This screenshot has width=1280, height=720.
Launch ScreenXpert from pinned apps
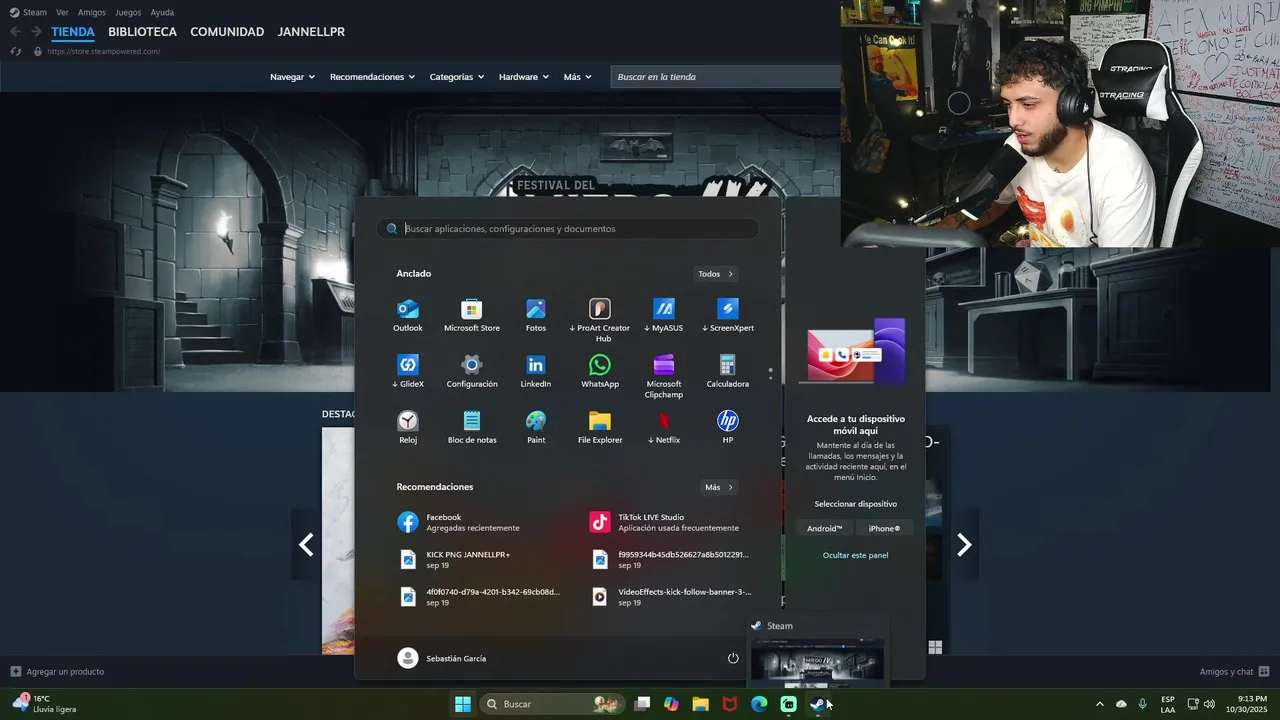tap(728, 315)
